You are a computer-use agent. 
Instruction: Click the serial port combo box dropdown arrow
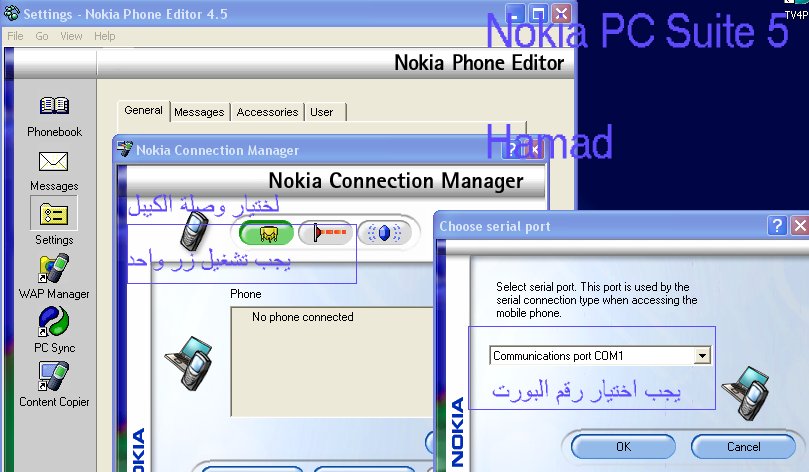coord(702,355)
